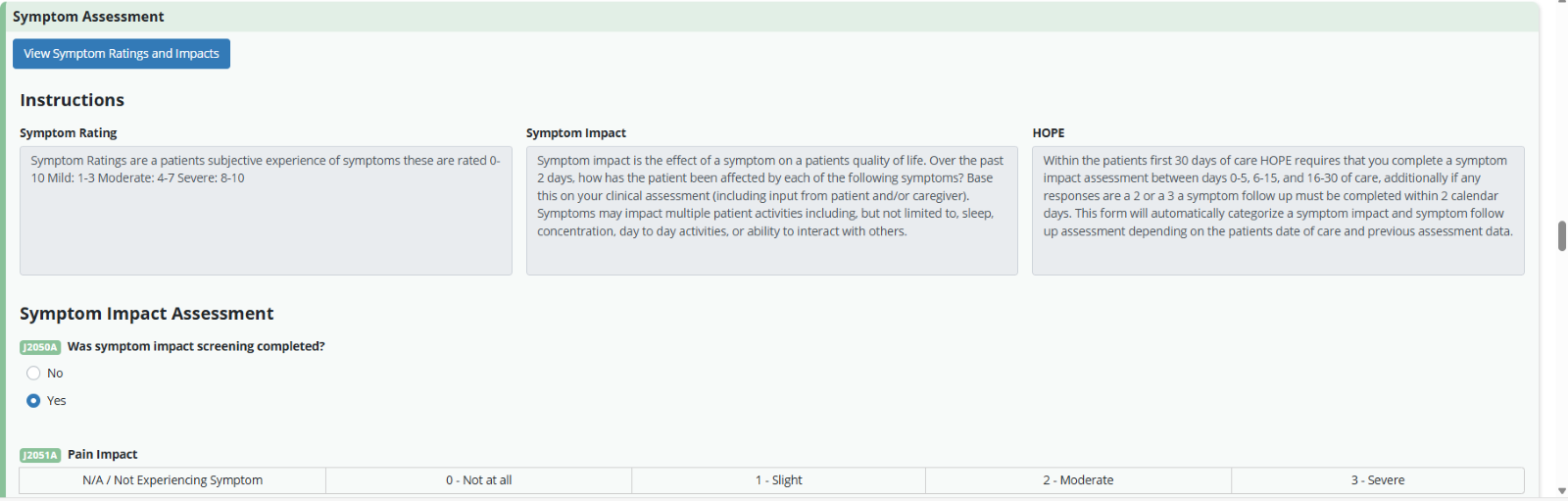The image size is (1568, 501).
Task: Select No for symptom impact screening
Action: (33, 374)
